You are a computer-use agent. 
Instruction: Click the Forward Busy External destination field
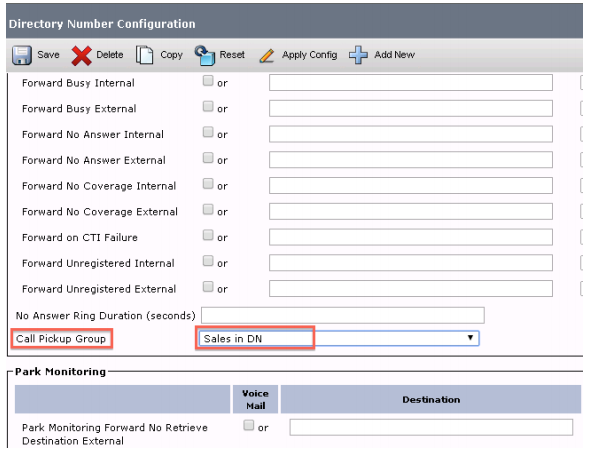tap(411, 108)
